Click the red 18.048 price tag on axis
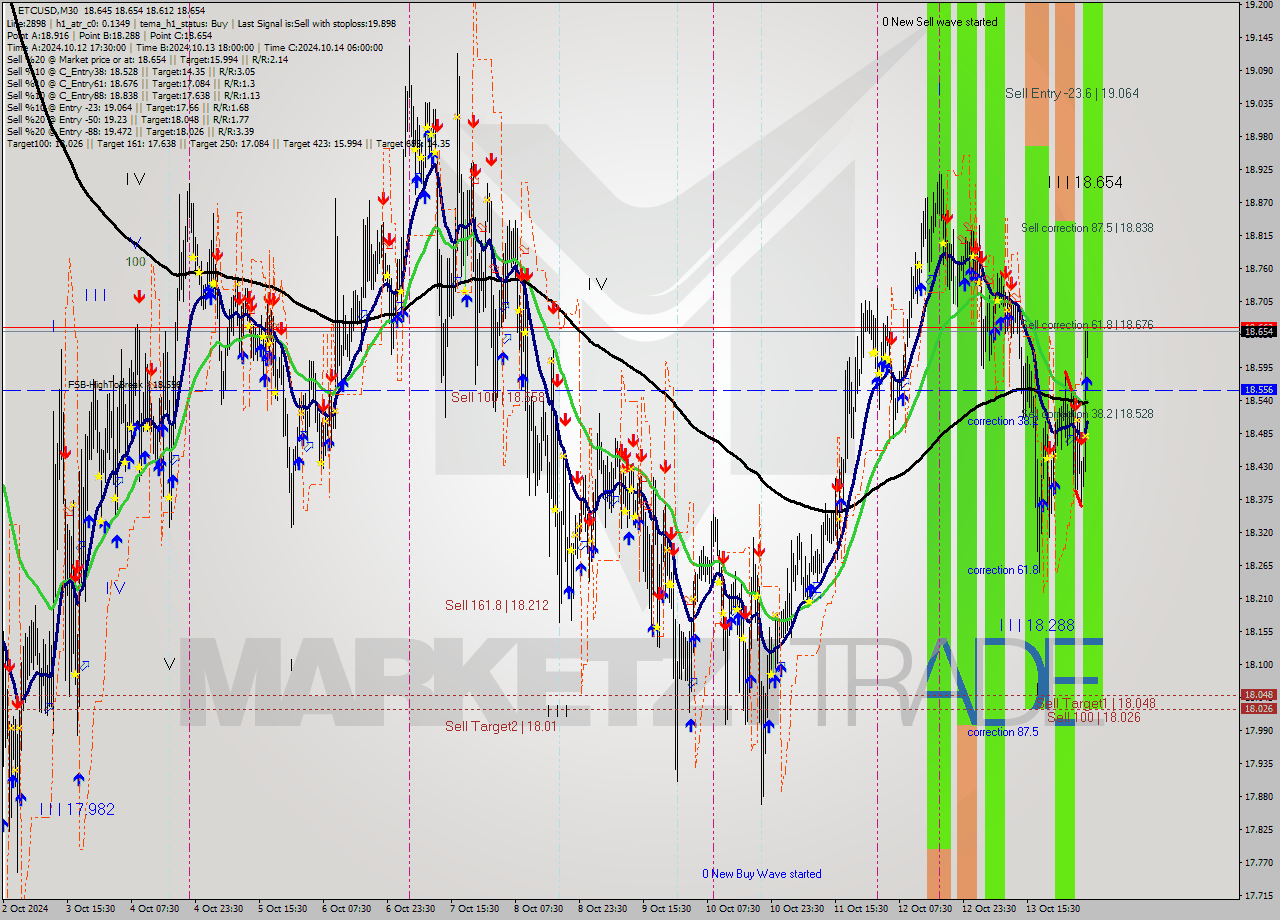Viewport: 1280px width, 920px height. pyautogui.click(x=1258, y=695)
